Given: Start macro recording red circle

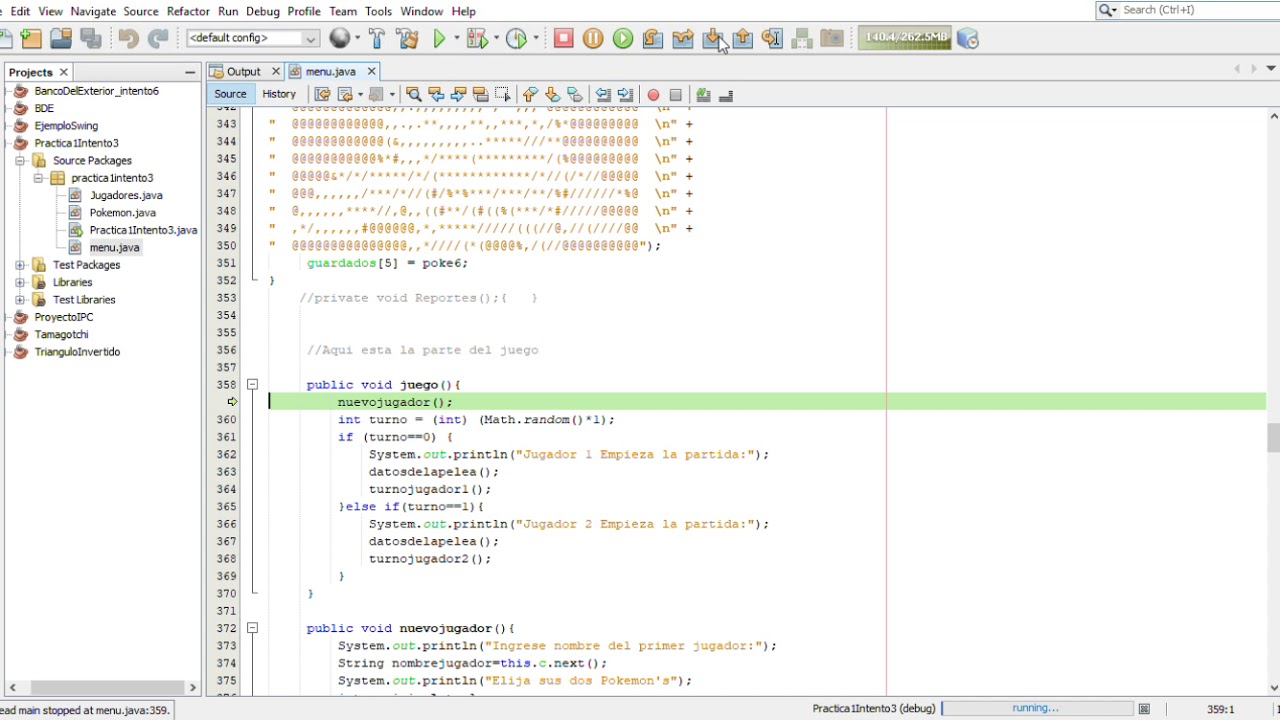Looking at the screenshot, I should click(x=653, y=95).
